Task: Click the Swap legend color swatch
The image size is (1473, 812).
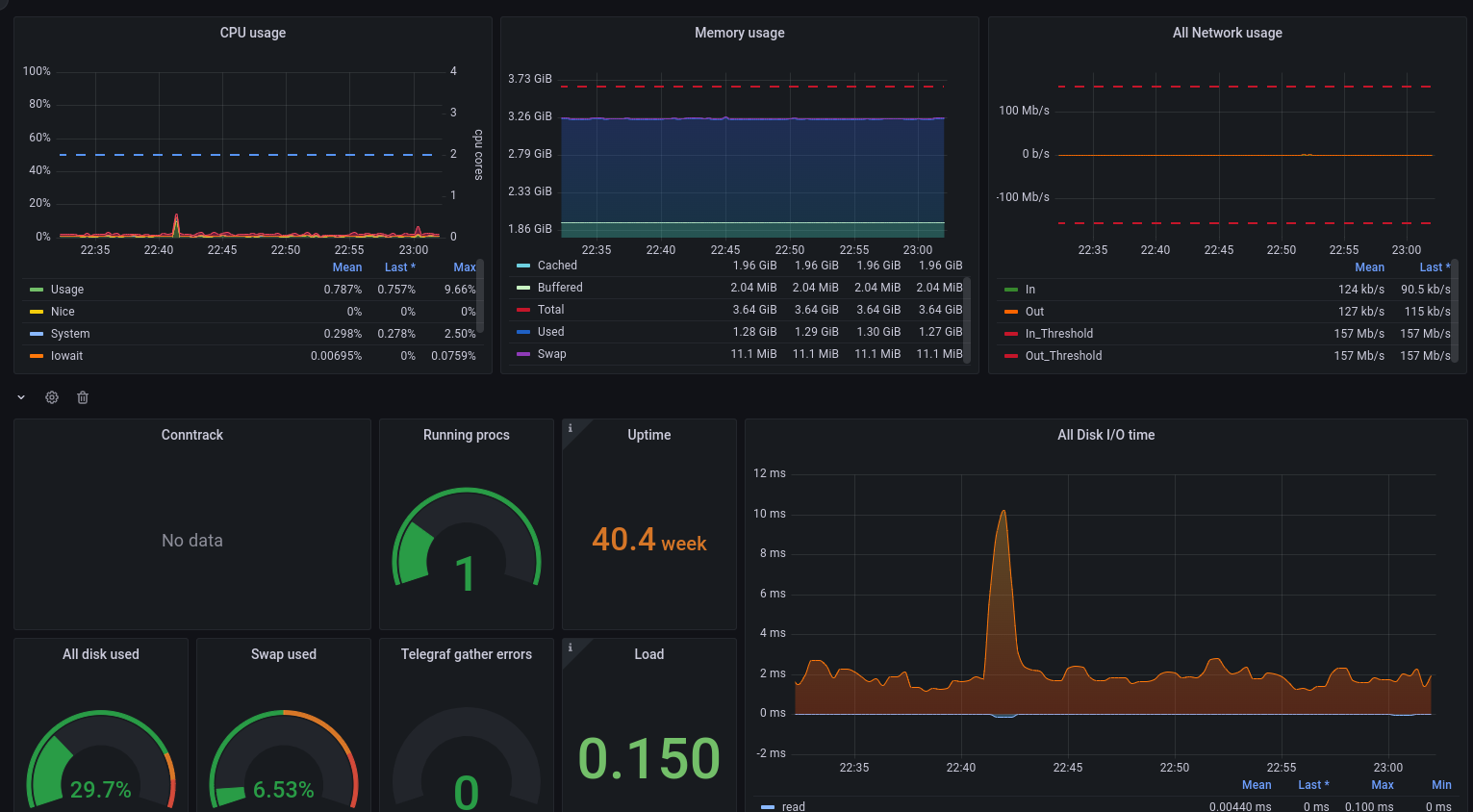Action: pyautogui.click(x=523, y=354)
